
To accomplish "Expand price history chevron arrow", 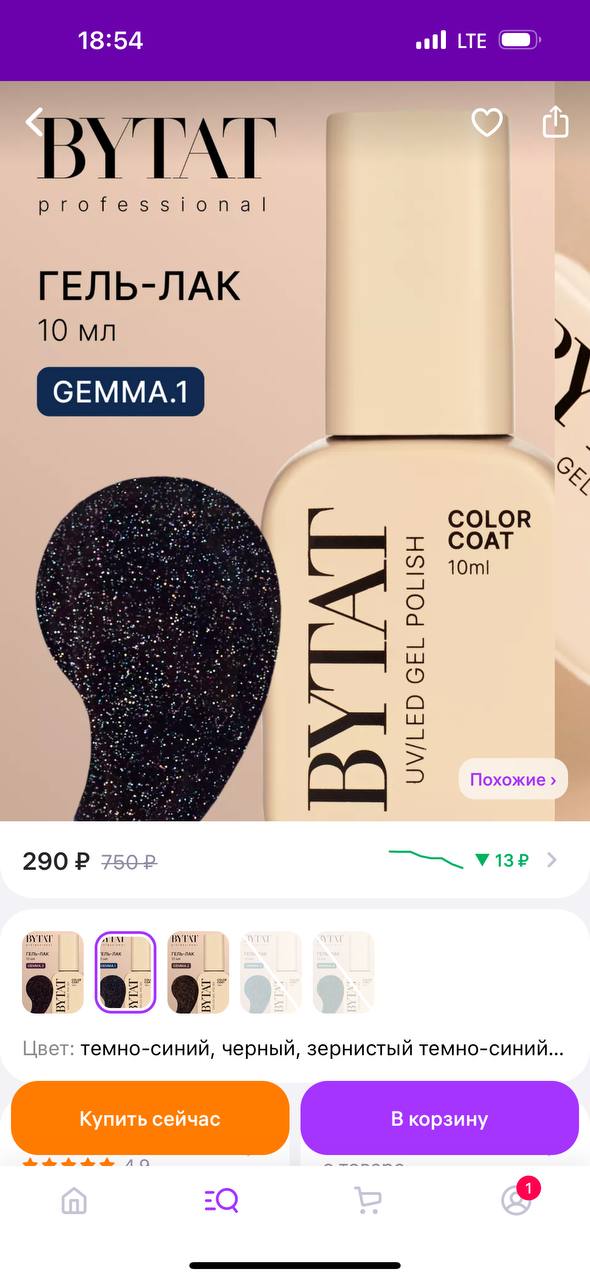I will (x=553, y=860).
